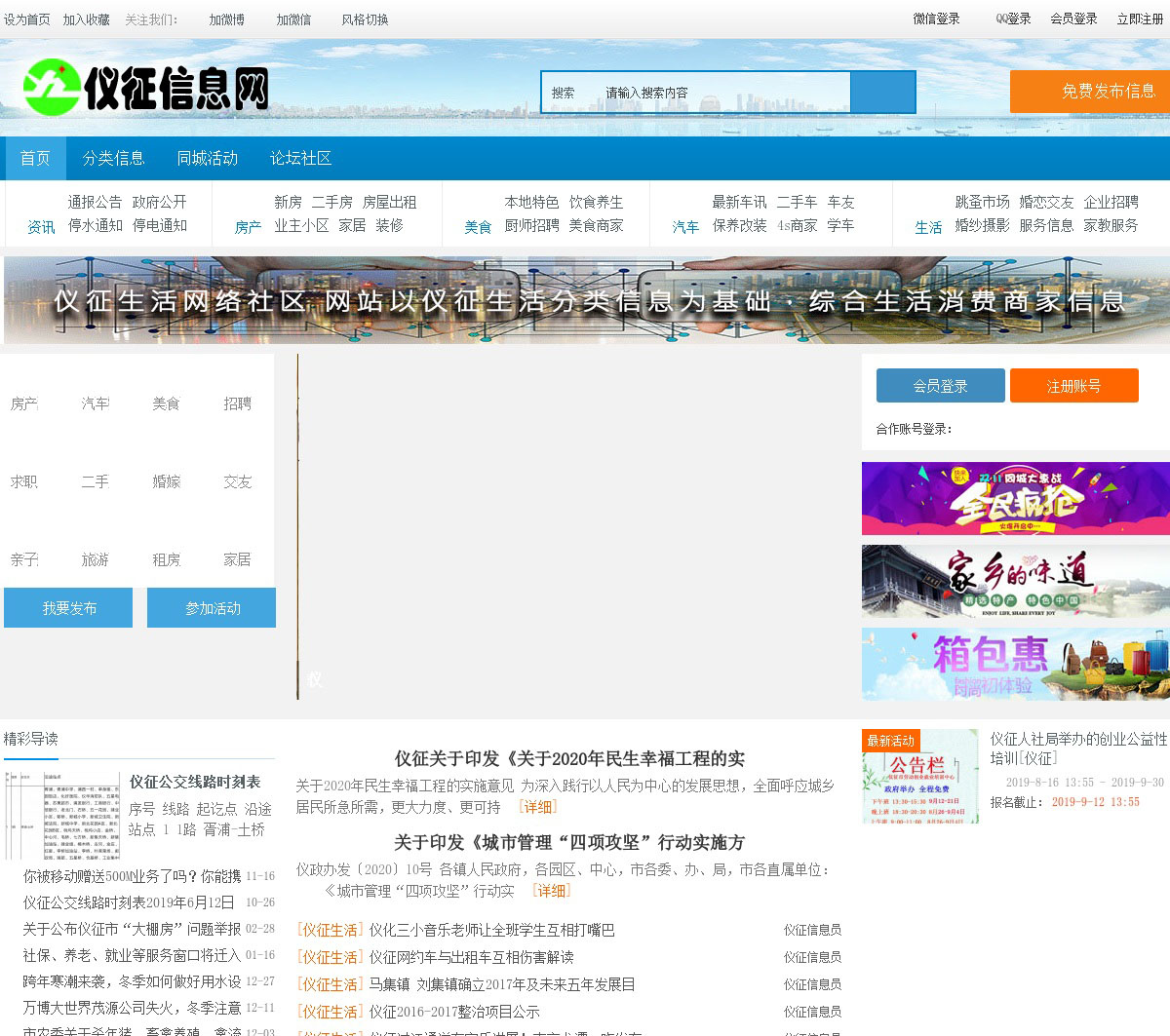Click the 我要发布 button

[68, 608]
